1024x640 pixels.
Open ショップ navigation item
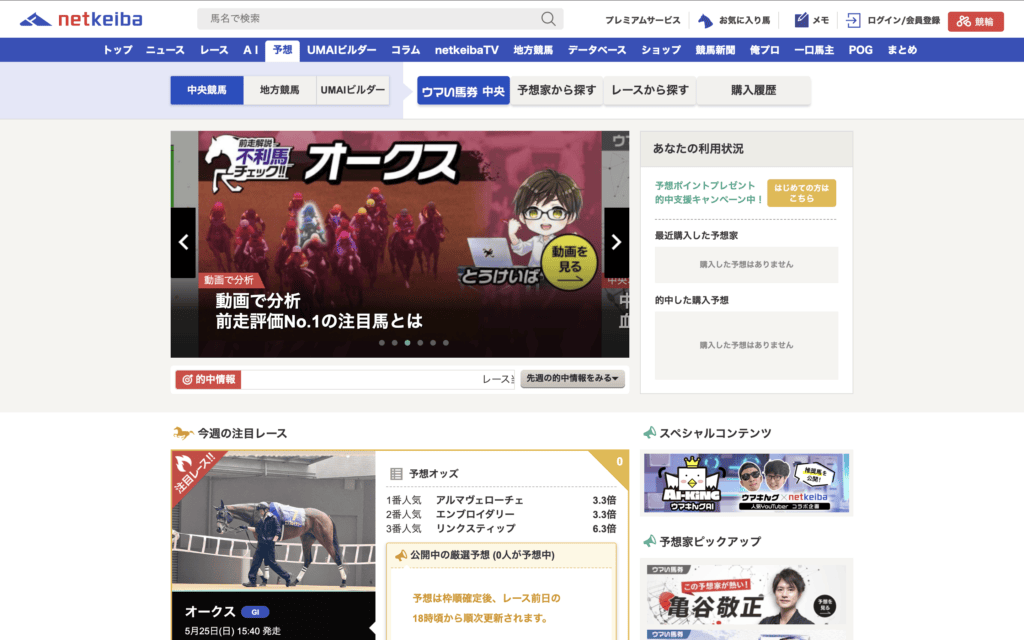tap(661, 50)
